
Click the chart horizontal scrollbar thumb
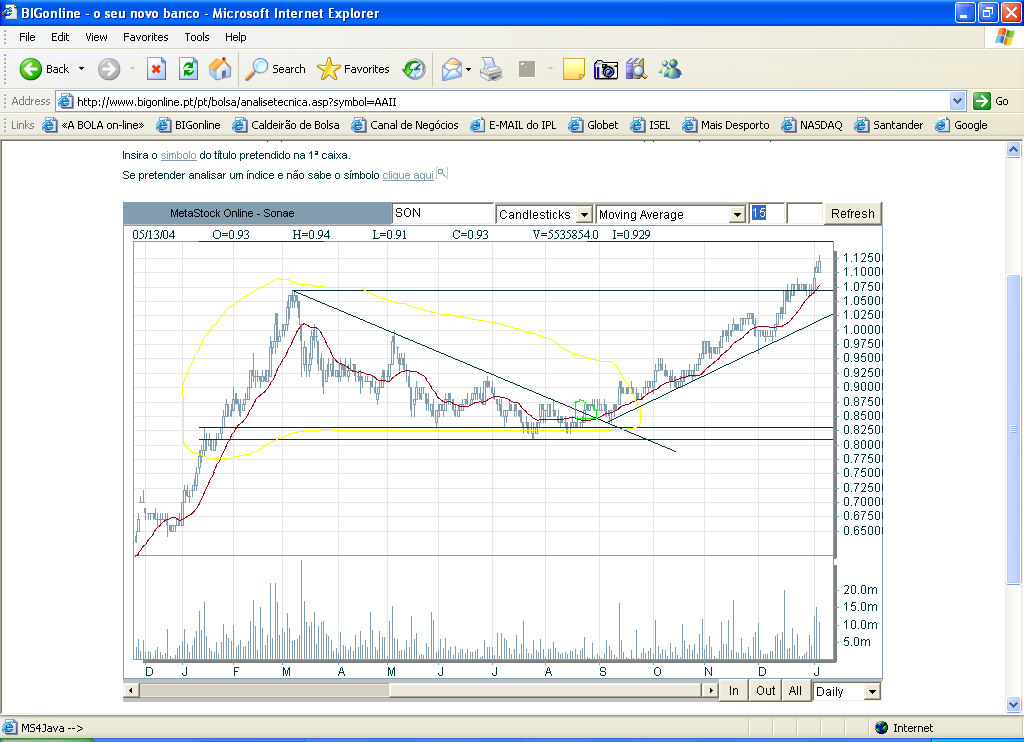tap(262, 690)
